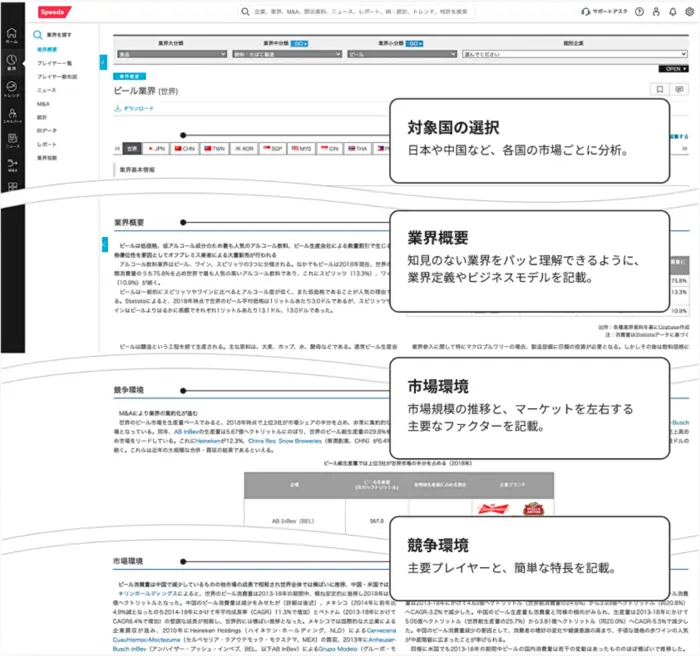Click the GO button next to 業界小分類
This screenshot has width=700, height=656.
click(414, 43)
